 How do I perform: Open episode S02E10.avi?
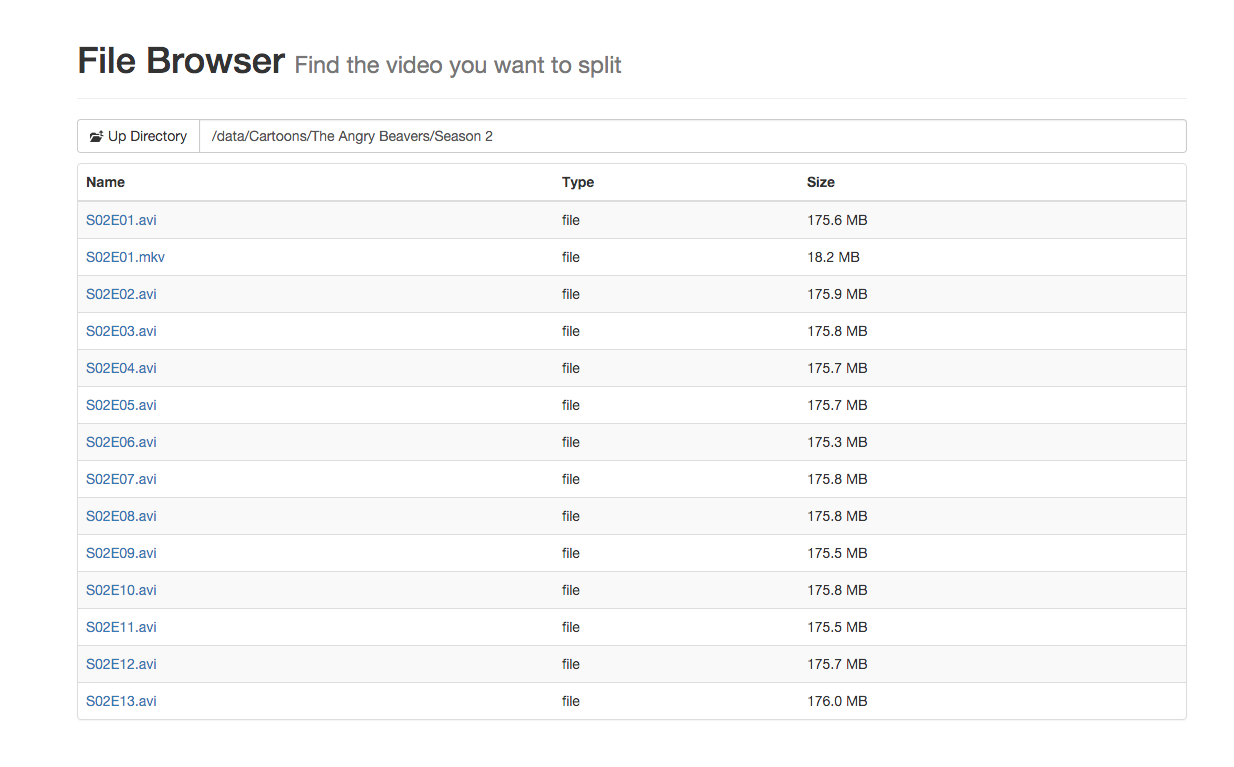coord(121,590)
